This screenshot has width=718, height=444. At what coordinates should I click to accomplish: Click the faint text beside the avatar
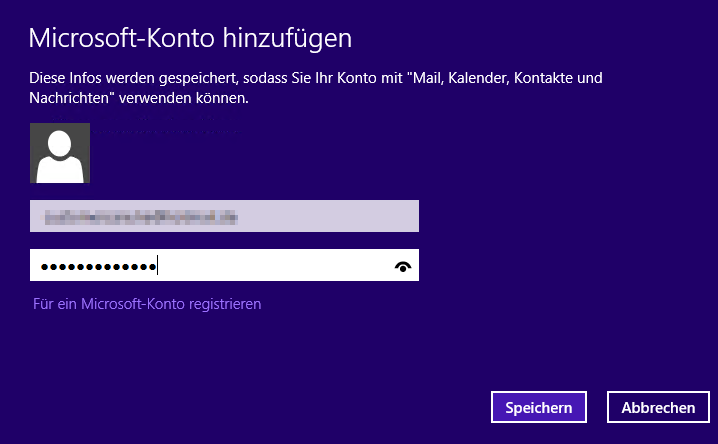click(166, 131)
